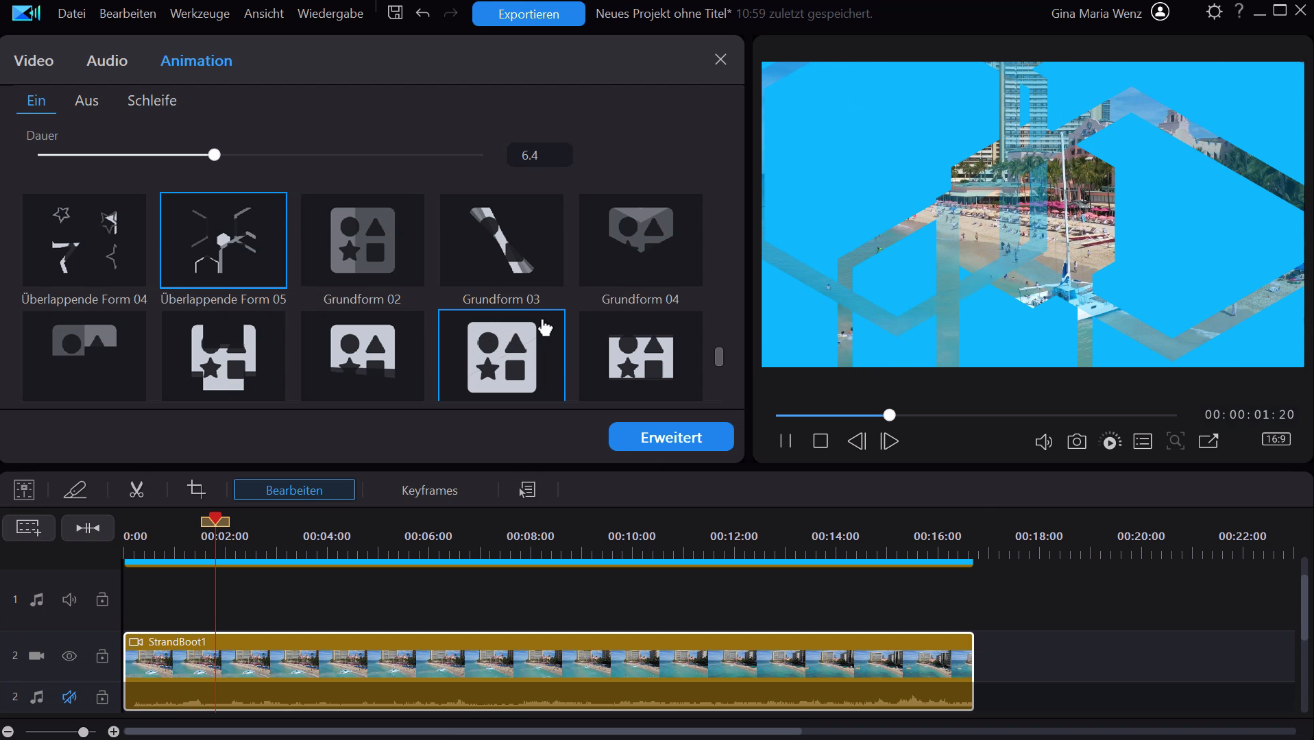Switch to the Keyframes tab
The width and height of the screenshot is (1314, 740).
(430, 490)
